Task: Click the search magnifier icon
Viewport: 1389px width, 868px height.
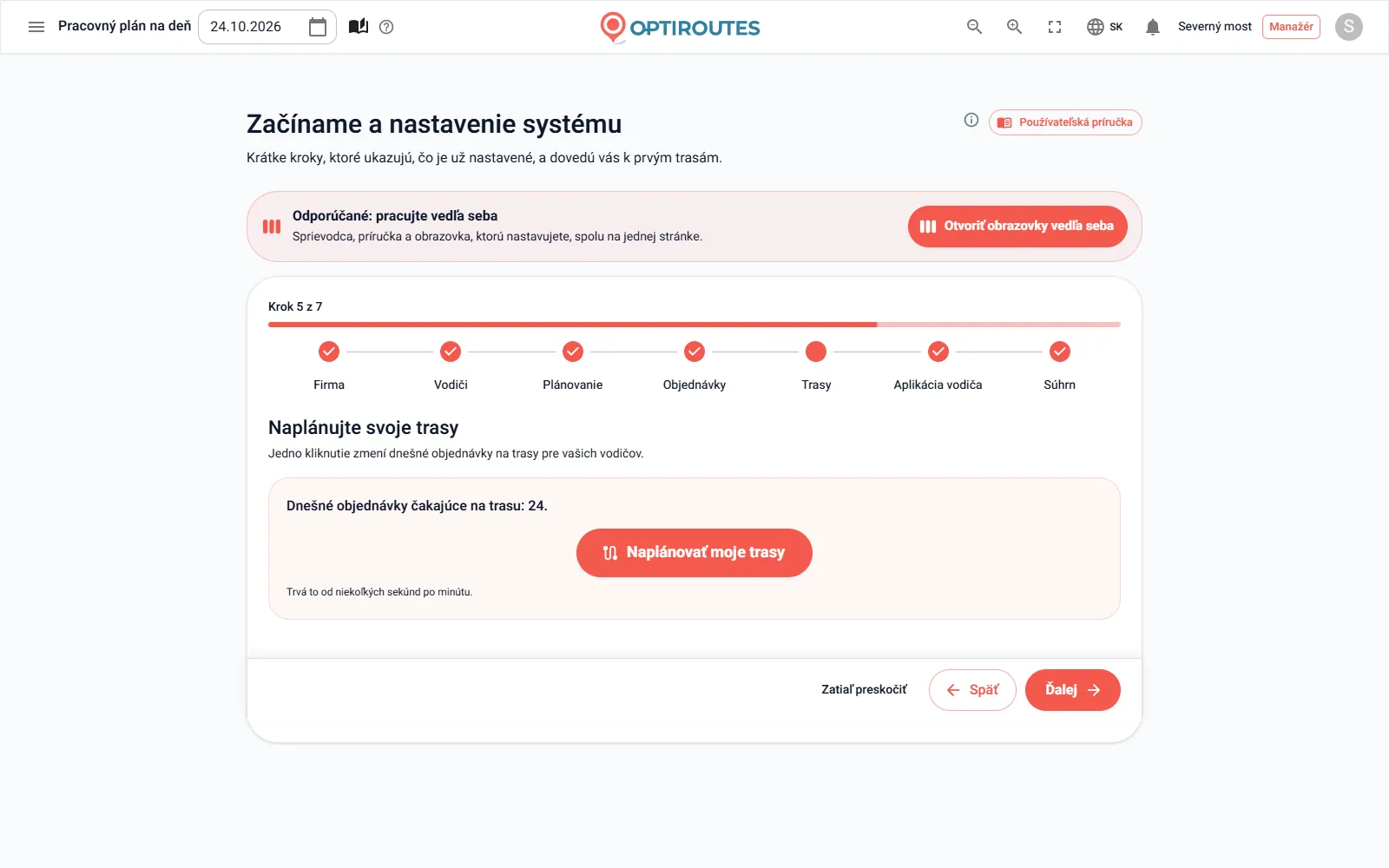Action: pyautogui.click(x=974, y=27)
